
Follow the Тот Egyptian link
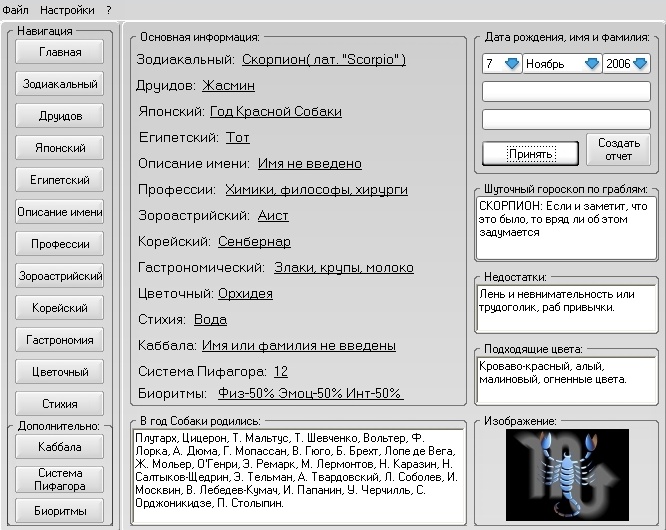tap(237, 137)
